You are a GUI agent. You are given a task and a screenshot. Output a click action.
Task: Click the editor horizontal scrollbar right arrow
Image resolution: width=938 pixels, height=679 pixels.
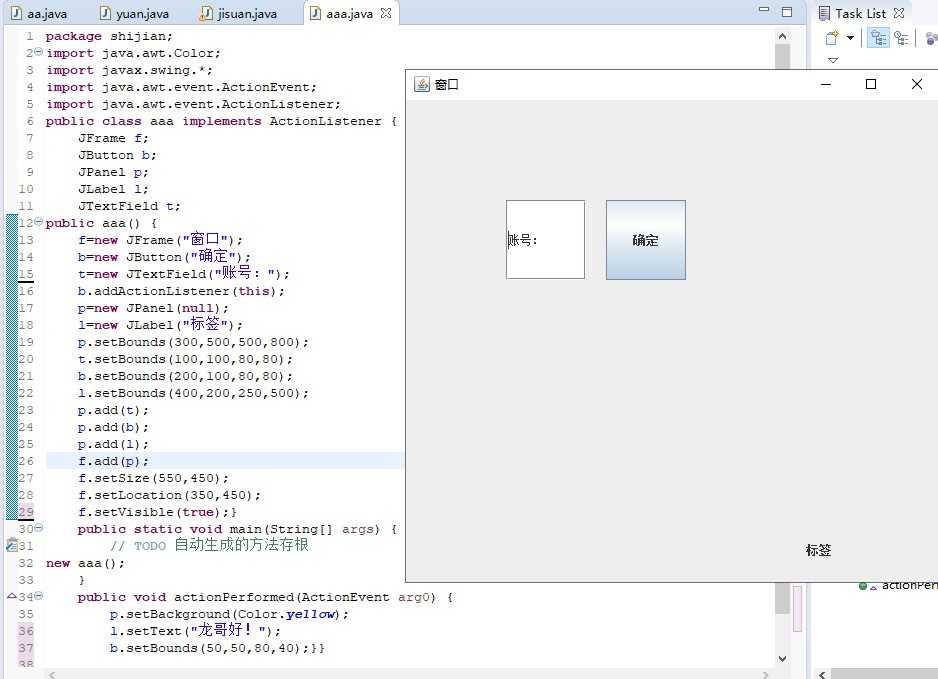(x=765, y=675)
